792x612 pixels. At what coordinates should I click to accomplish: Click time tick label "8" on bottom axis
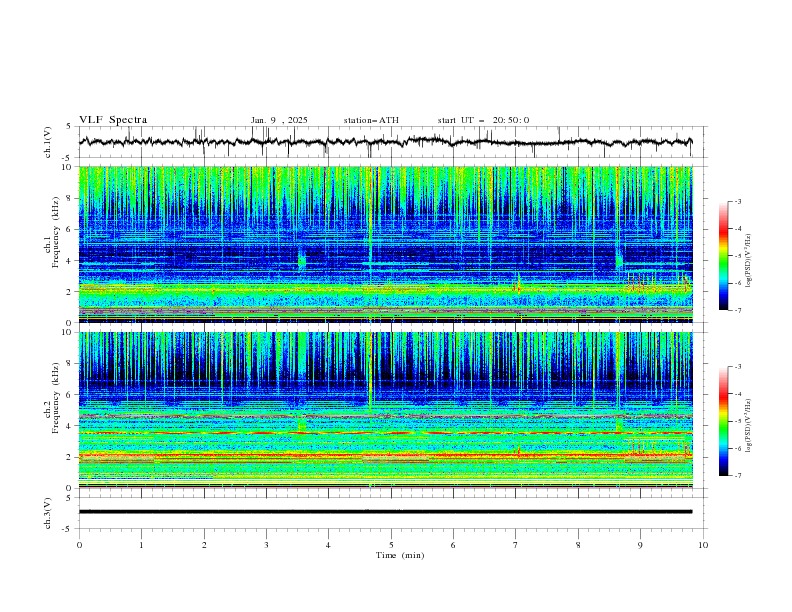(578, 545)
